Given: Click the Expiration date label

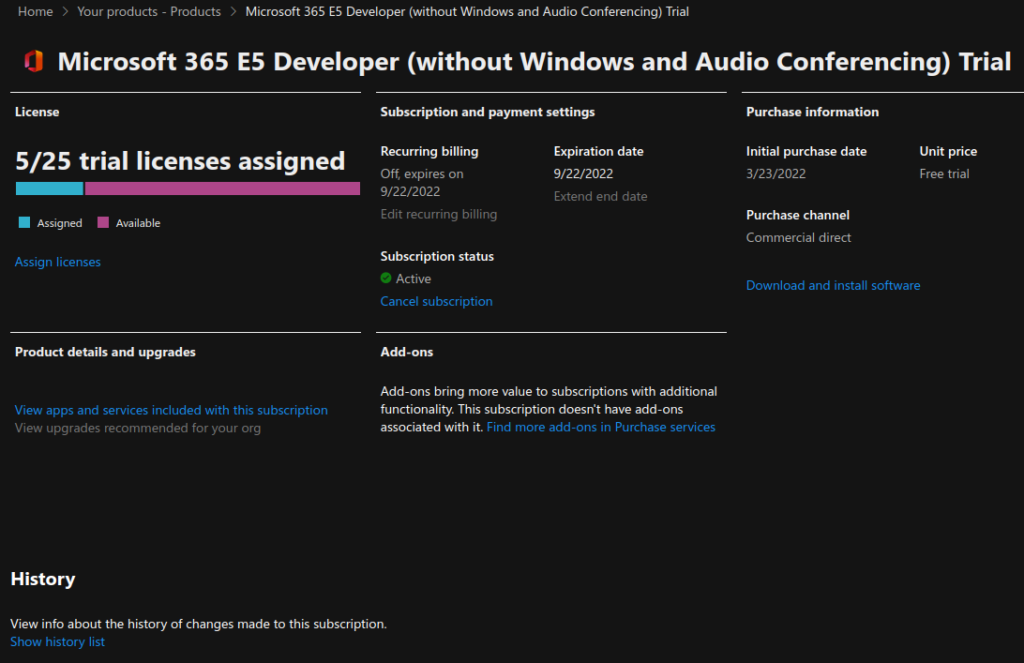Looking at the screenshot, I should [598, 152].
